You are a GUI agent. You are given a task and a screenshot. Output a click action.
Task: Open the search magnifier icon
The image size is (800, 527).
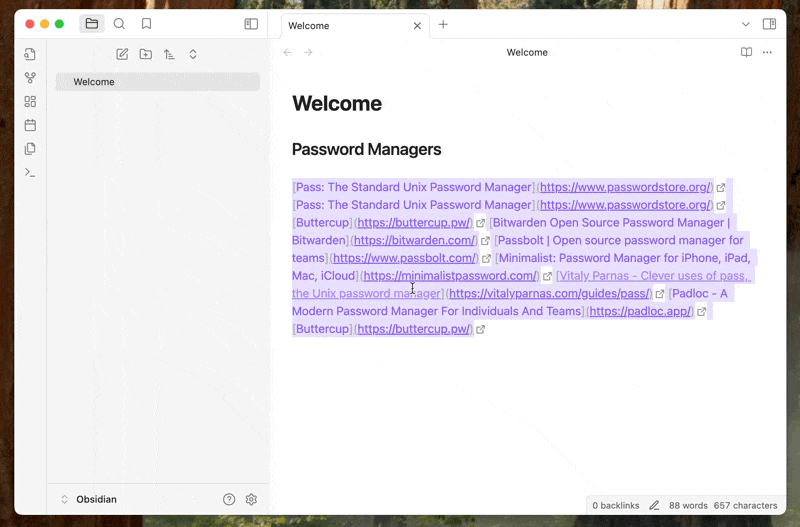click(119, 24)
